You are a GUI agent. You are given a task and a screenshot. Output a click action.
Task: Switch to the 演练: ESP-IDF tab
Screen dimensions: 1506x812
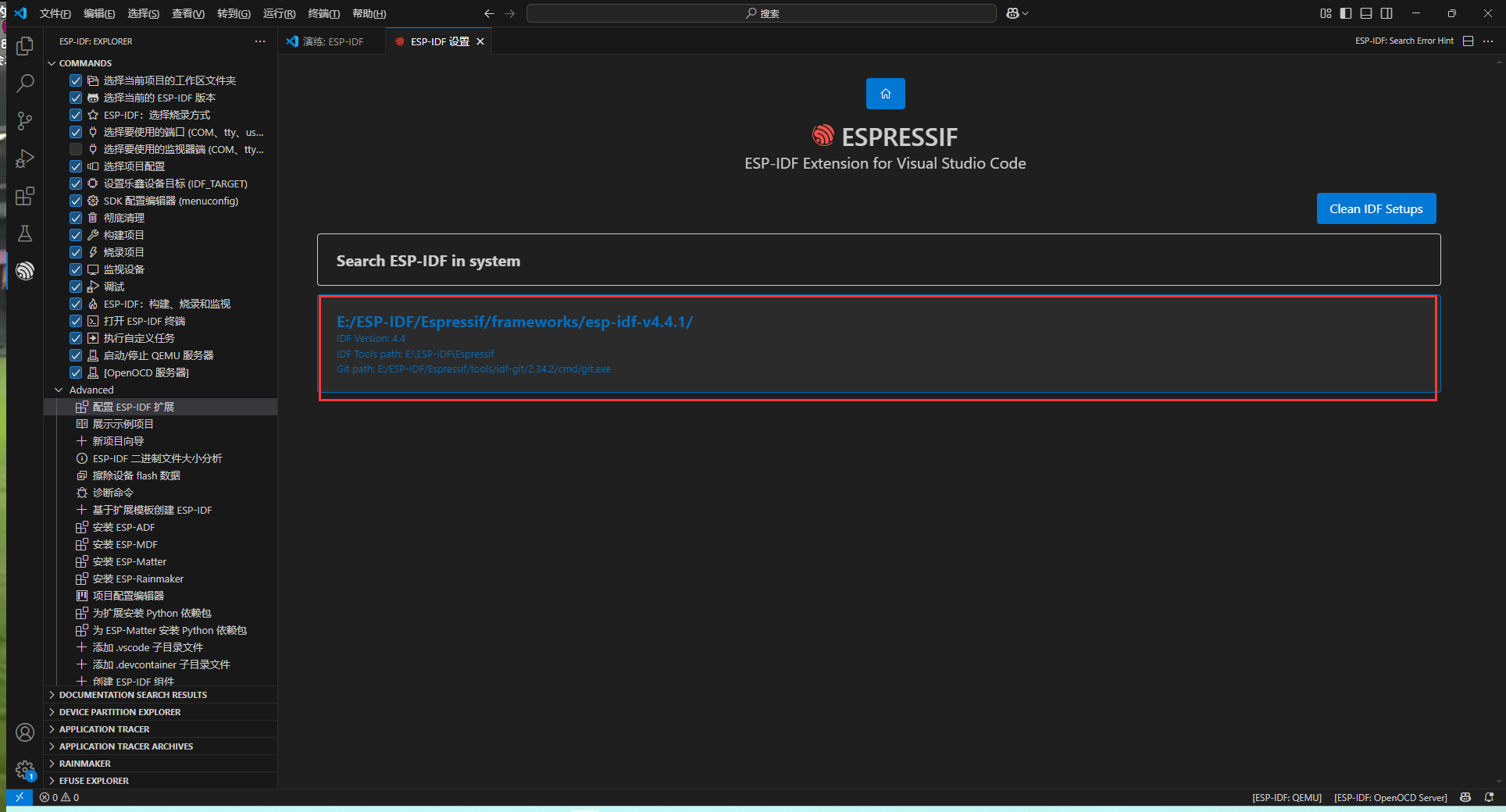tap(333, 41)
